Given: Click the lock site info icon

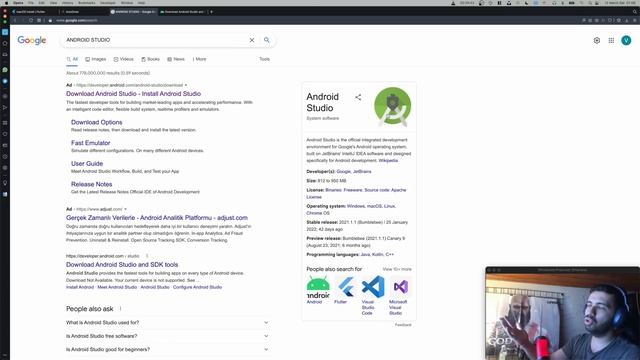Looking at the screenshot, I should [x=50, y=20].
